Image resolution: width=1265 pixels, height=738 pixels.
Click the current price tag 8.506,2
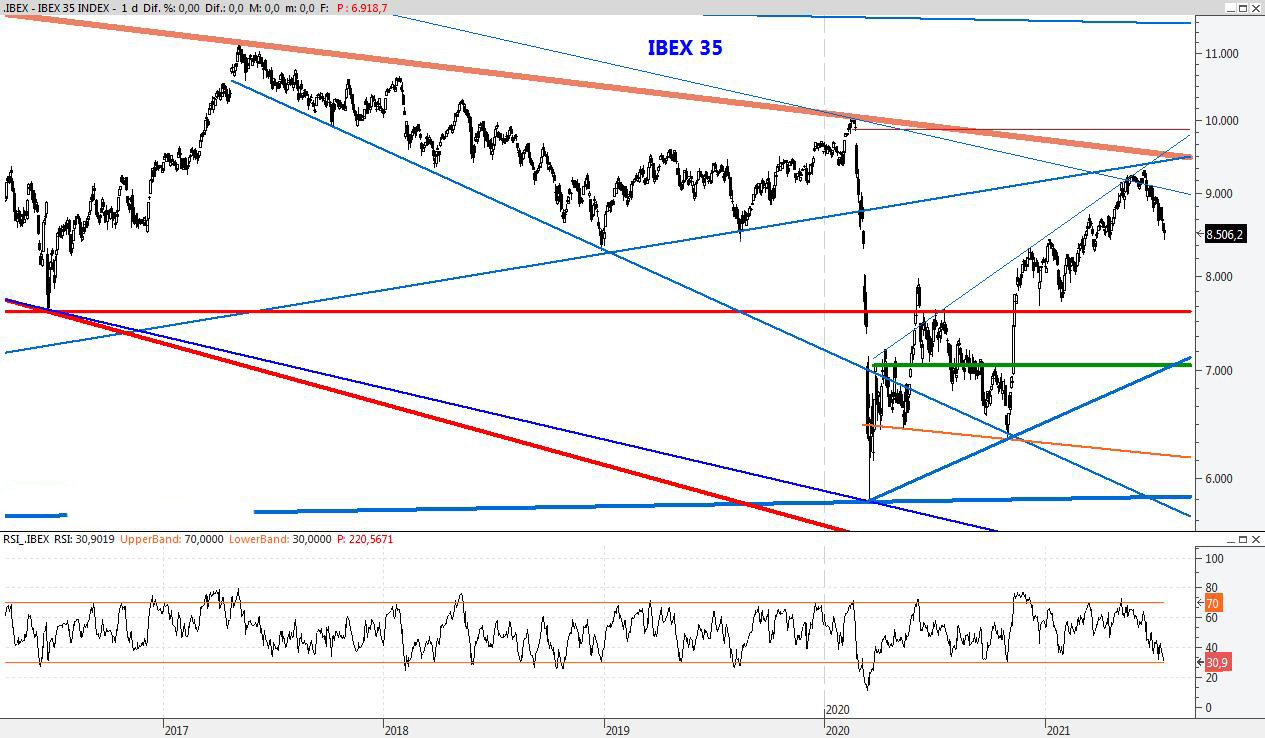[x=1224, y=235]
